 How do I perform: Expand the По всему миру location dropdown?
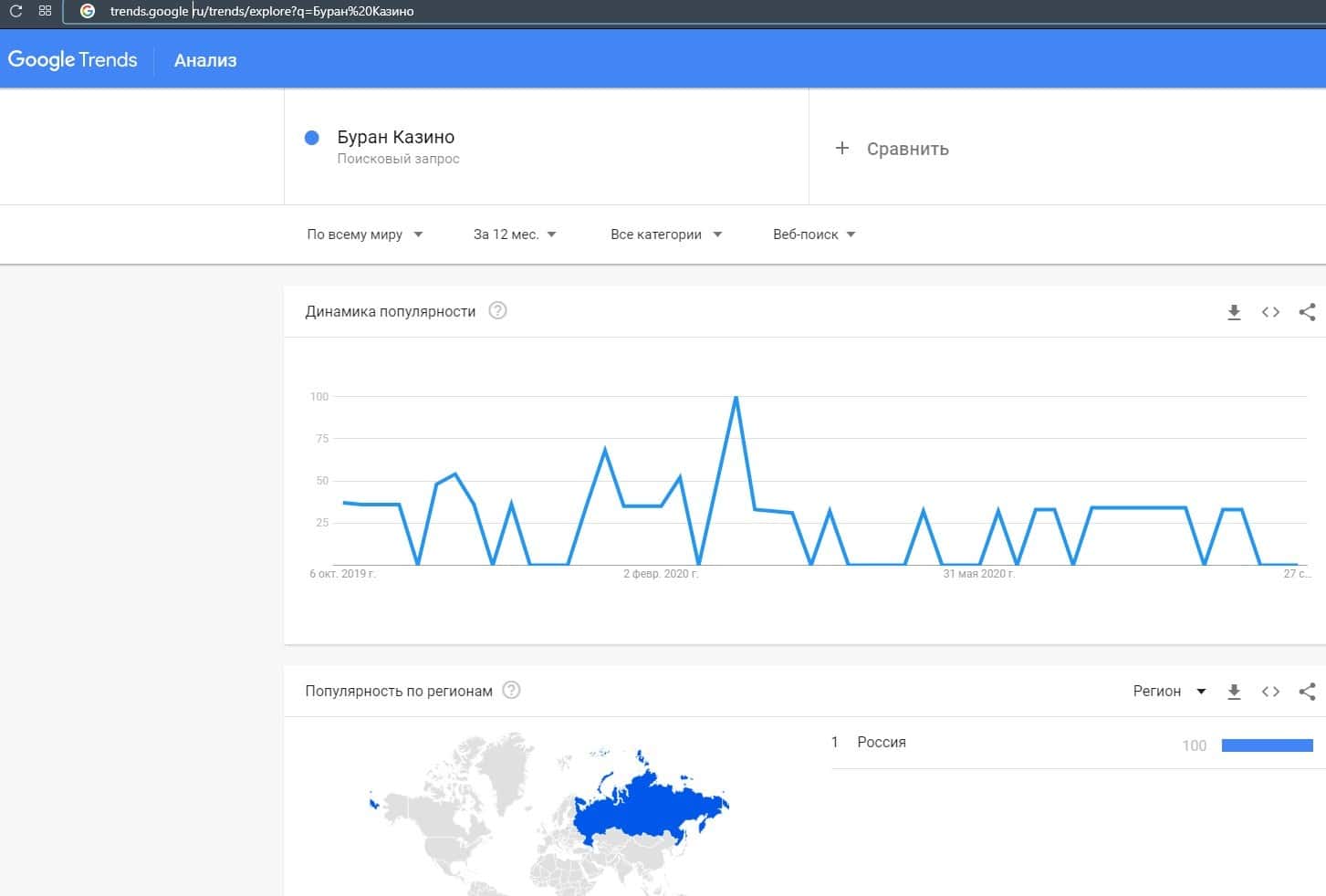[365, 234]
